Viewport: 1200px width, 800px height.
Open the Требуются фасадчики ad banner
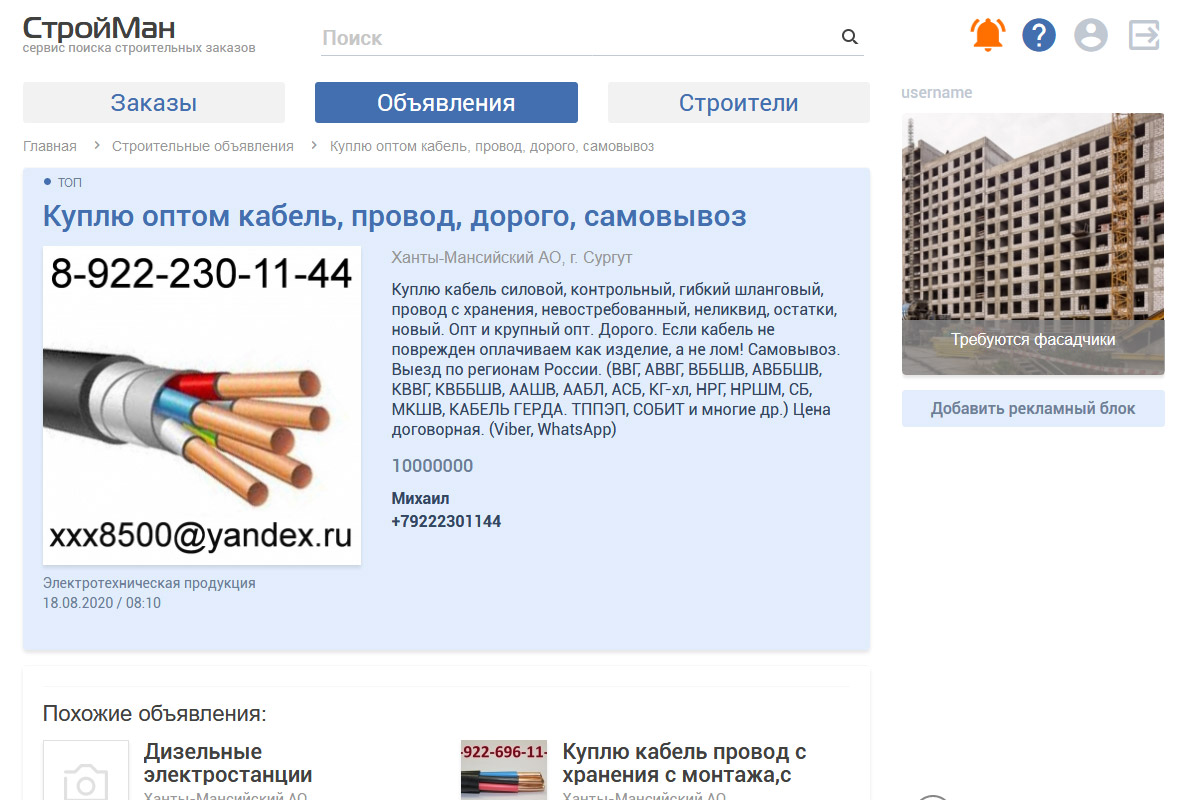point(1033,244)
